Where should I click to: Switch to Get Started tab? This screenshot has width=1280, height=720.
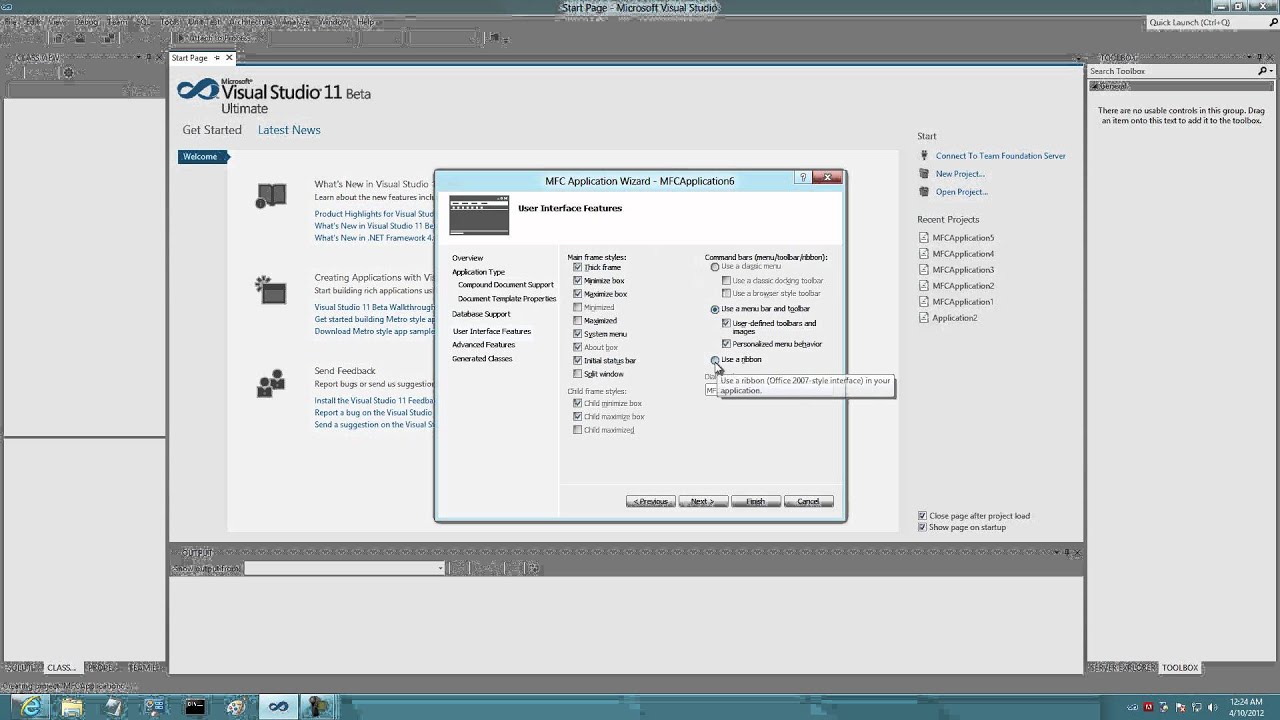pos(212,130)
